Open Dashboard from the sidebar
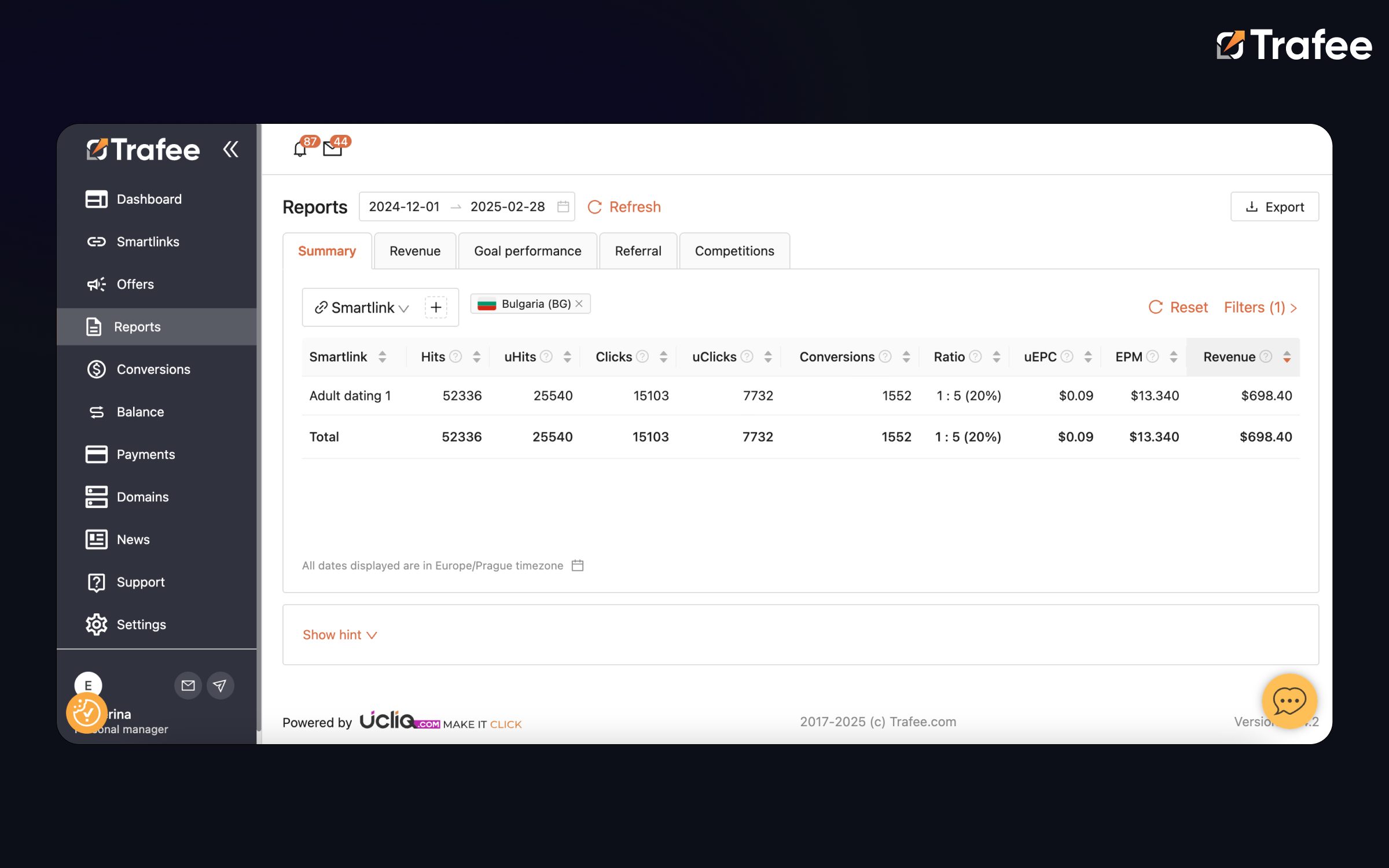The image size is (1389, 868). [156, 199]
